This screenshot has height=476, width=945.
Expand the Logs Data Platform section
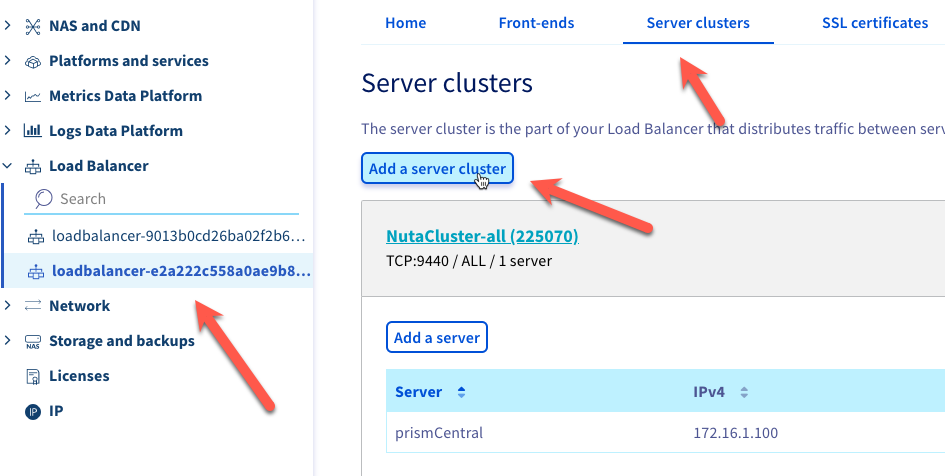tap(7, 131)
